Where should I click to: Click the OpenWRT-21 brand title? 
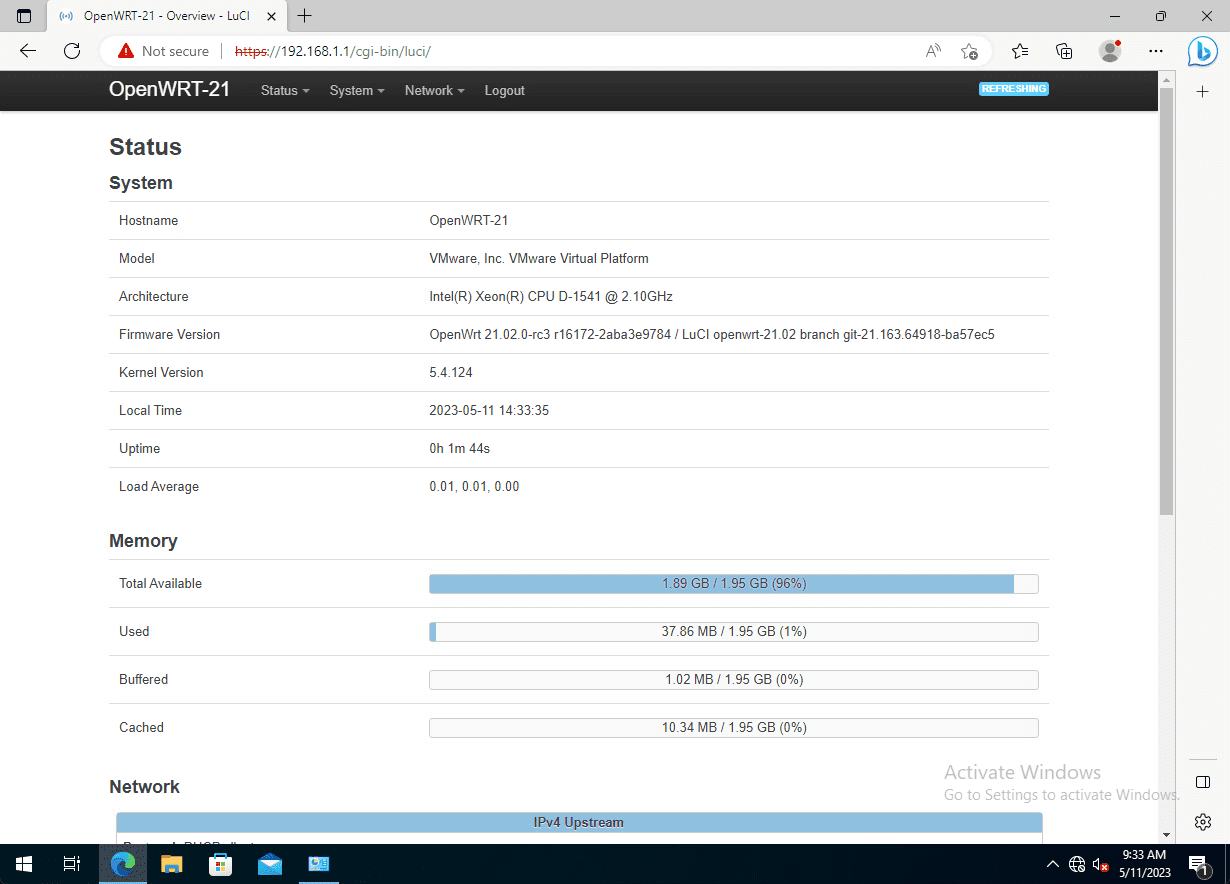tap(170, 89)
